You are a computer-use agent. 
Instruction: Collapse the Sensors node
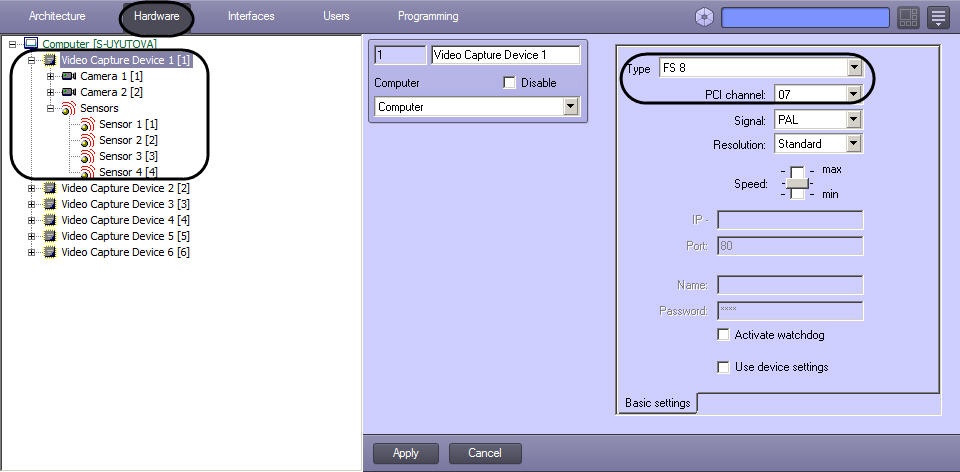tap(50, 108)
